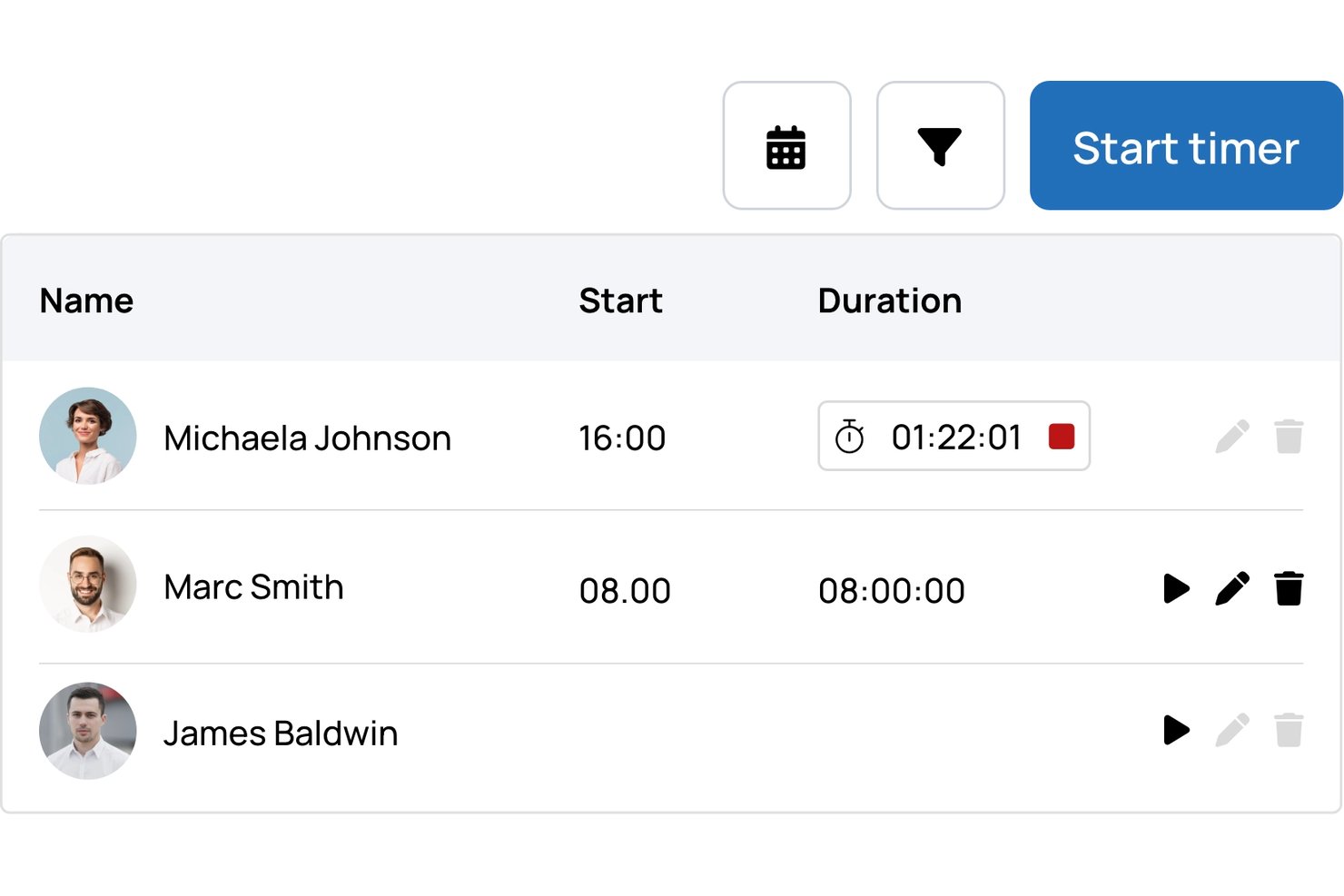Screen dimensions: 1344x896
Task: Edit Marc Smith's time entry
Action: pos(1232,588)
